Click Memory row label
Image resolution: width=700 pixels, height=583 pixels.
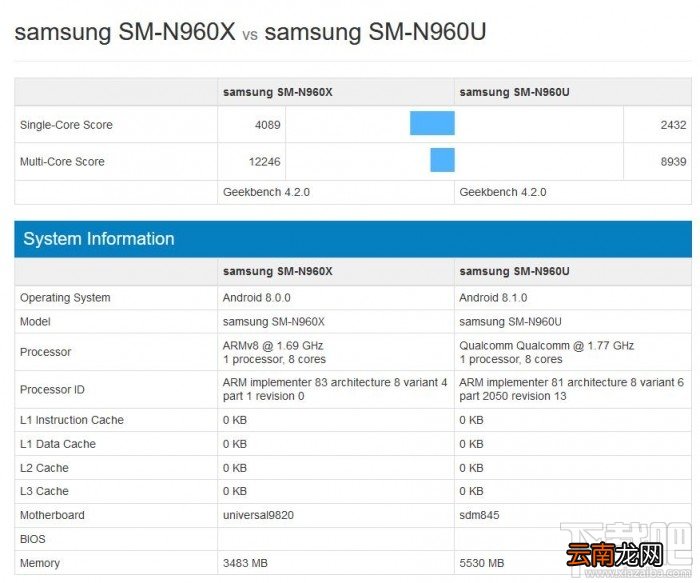(40, 563)
